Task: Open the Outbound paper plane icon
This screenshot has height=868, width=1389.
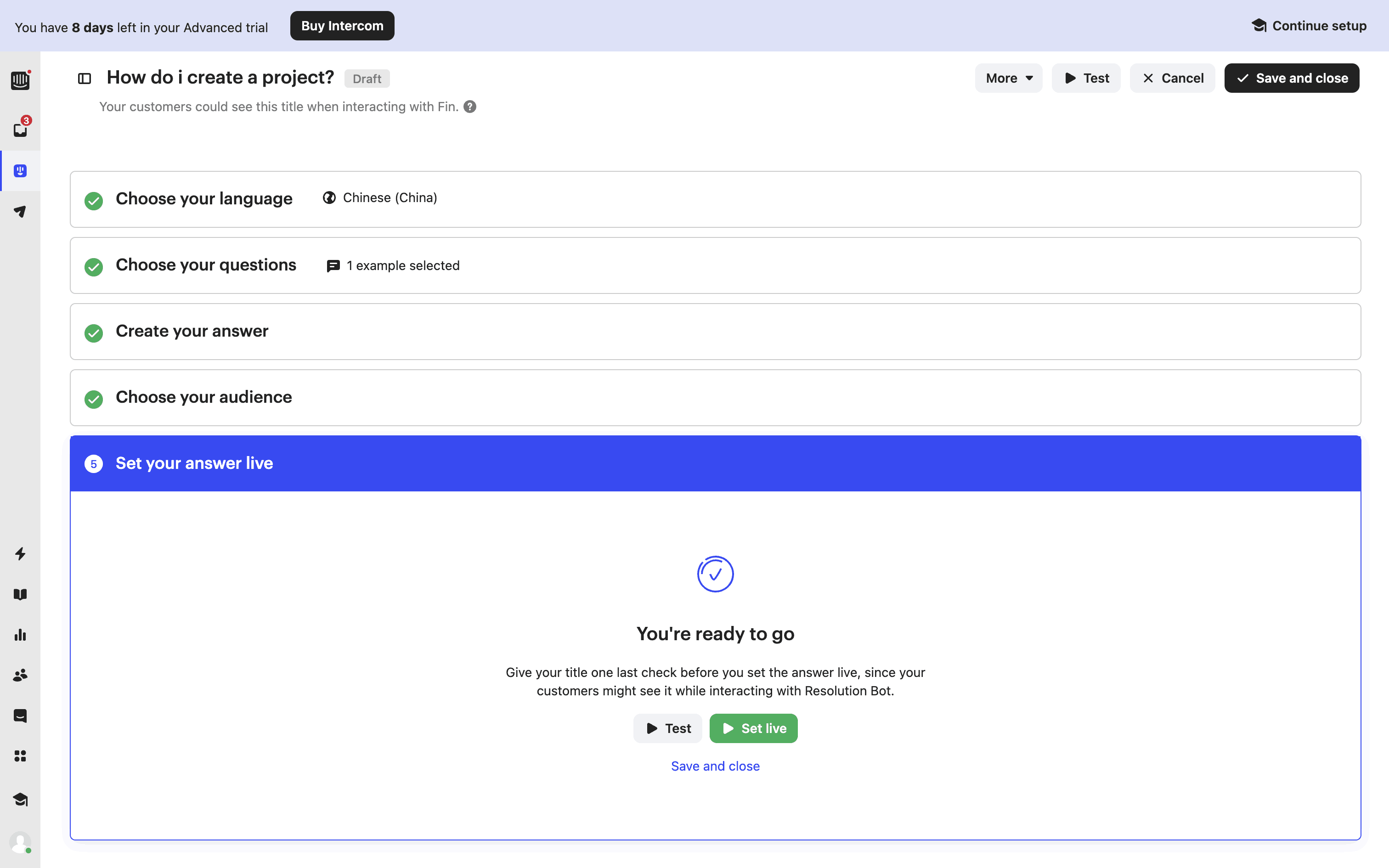Action: [20, 211]
